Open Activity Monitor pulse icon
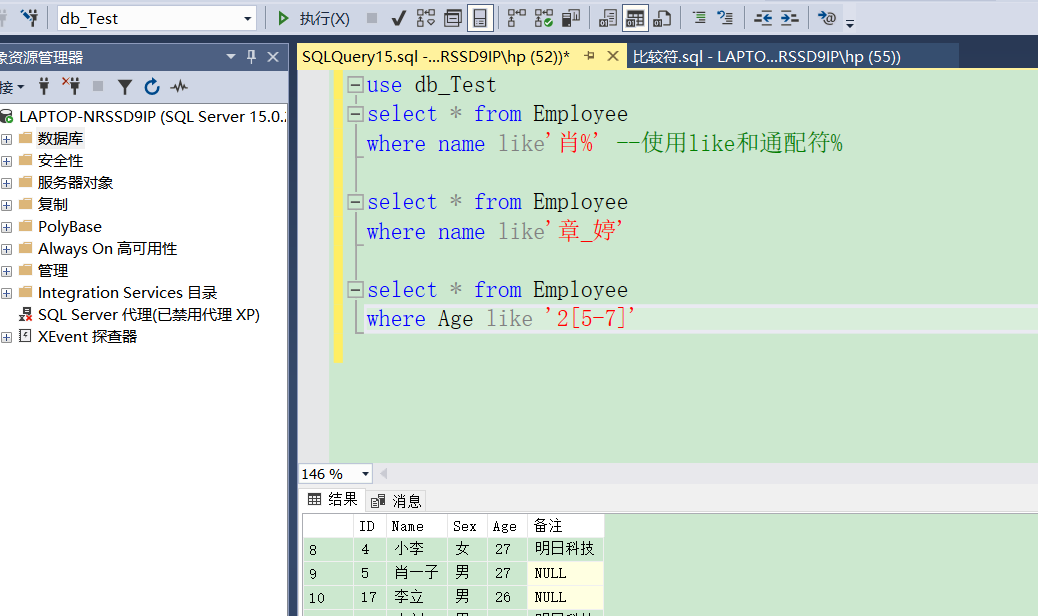 [x=179, y=86]
